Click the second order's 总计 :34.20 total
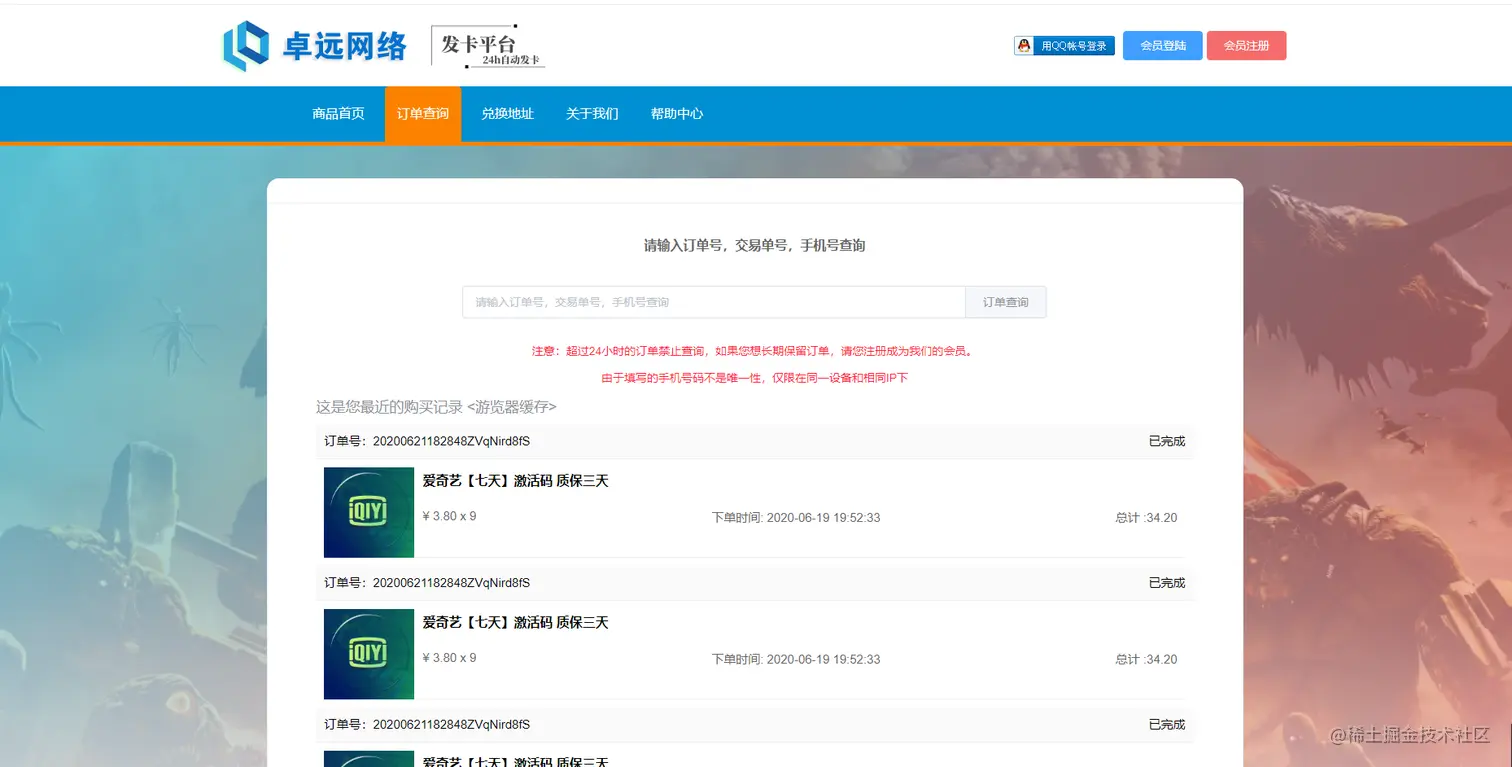 (x=1146, y=660)
